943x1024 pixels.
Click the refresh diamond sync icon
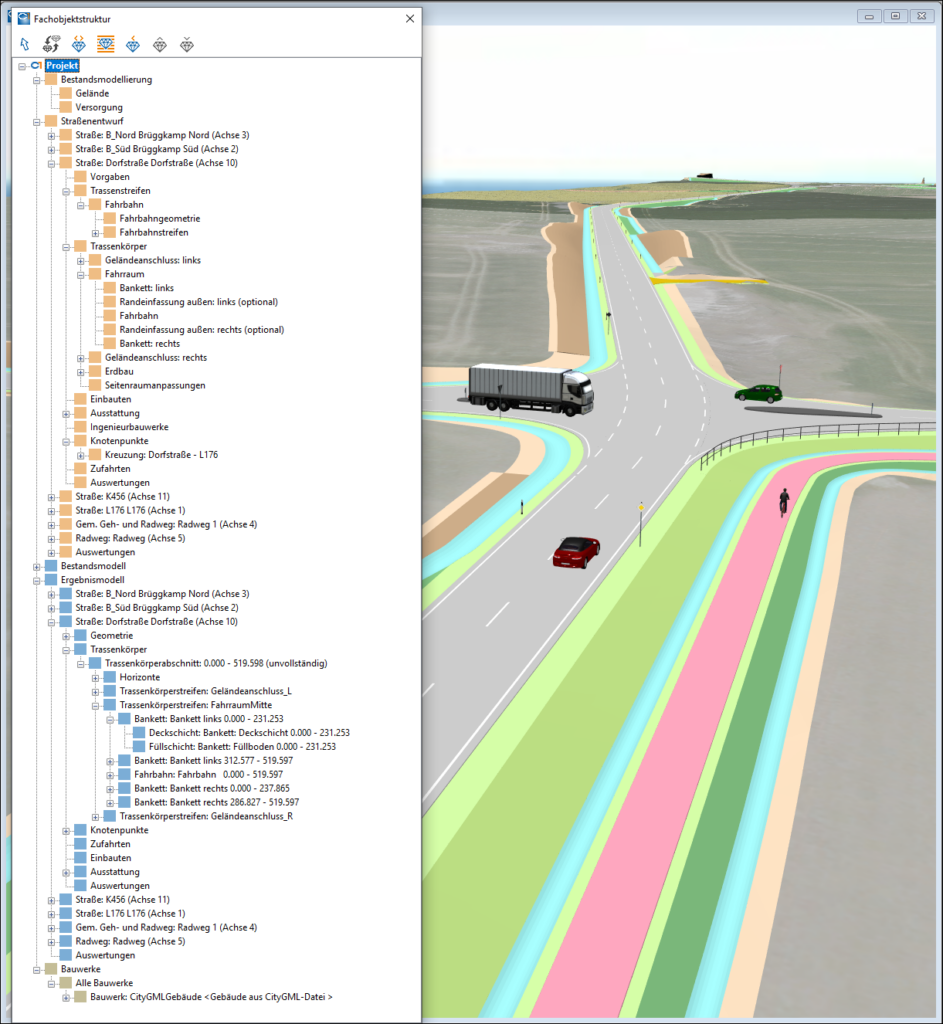point(51,44)
